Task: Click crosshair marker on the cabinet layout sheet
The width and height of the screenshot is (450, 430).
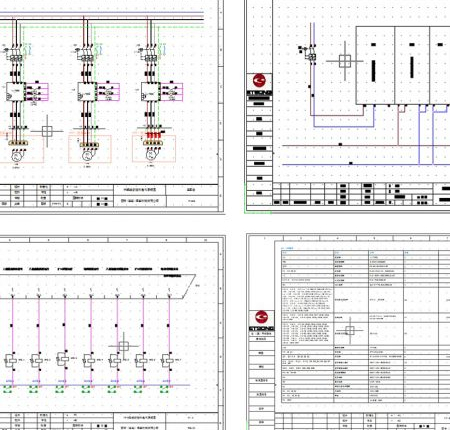Action: (x=345, y=61)
